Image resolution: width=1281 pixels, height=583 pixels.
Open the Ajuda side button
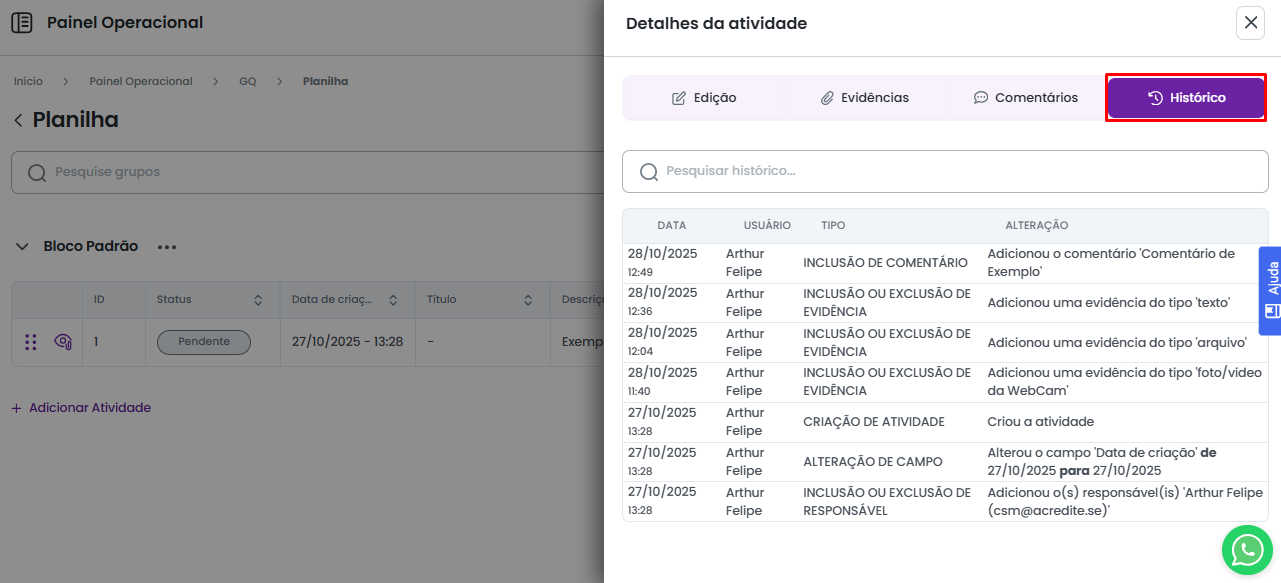1270,291
